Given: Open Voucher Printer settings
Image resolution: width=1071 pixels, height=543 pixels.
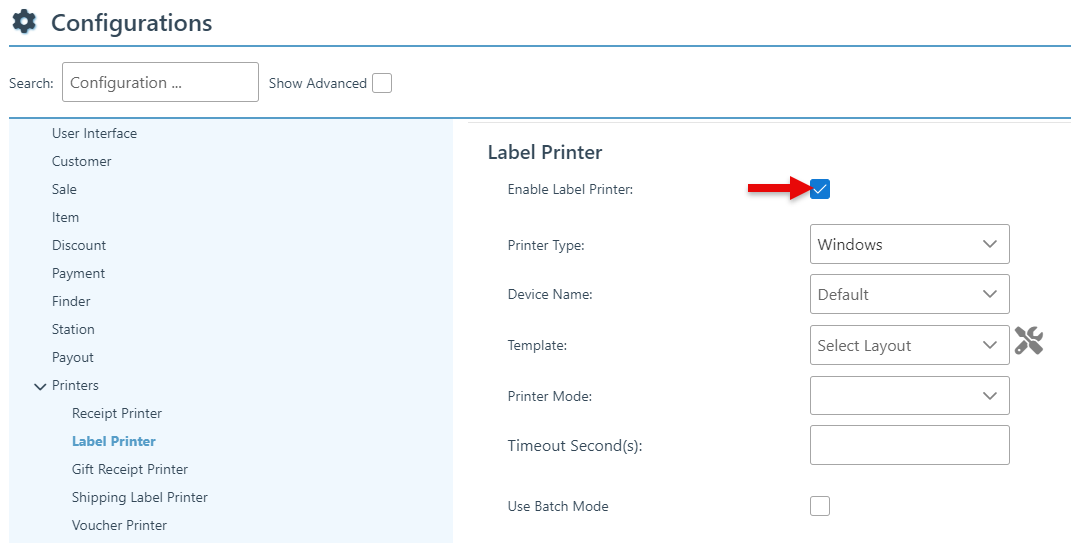Looking at the screenshot, I should (119, 525).
